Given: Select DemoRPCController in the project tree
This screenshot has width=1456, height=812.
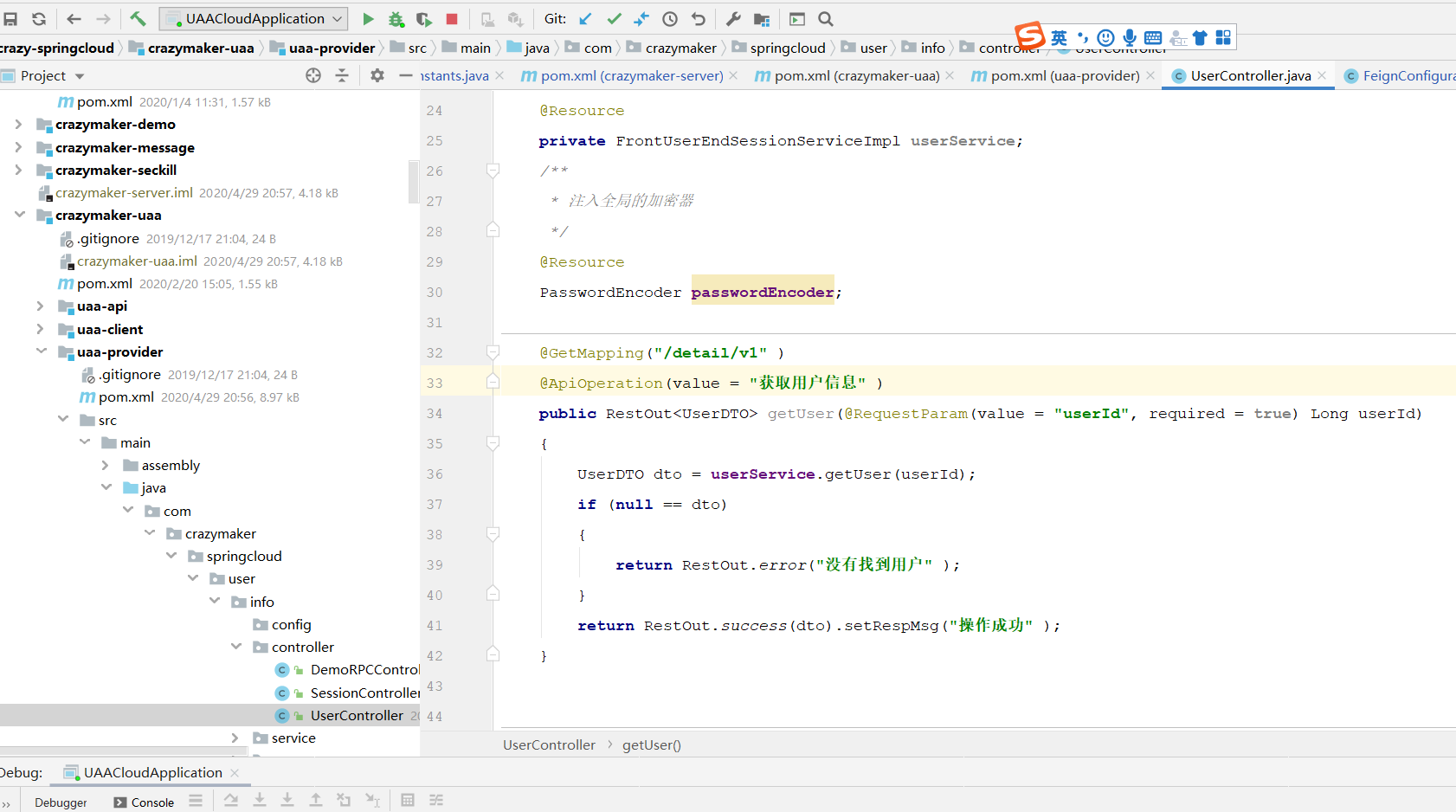Looking at the screenshot, I should pyautogui.click(x=364, y=670).
